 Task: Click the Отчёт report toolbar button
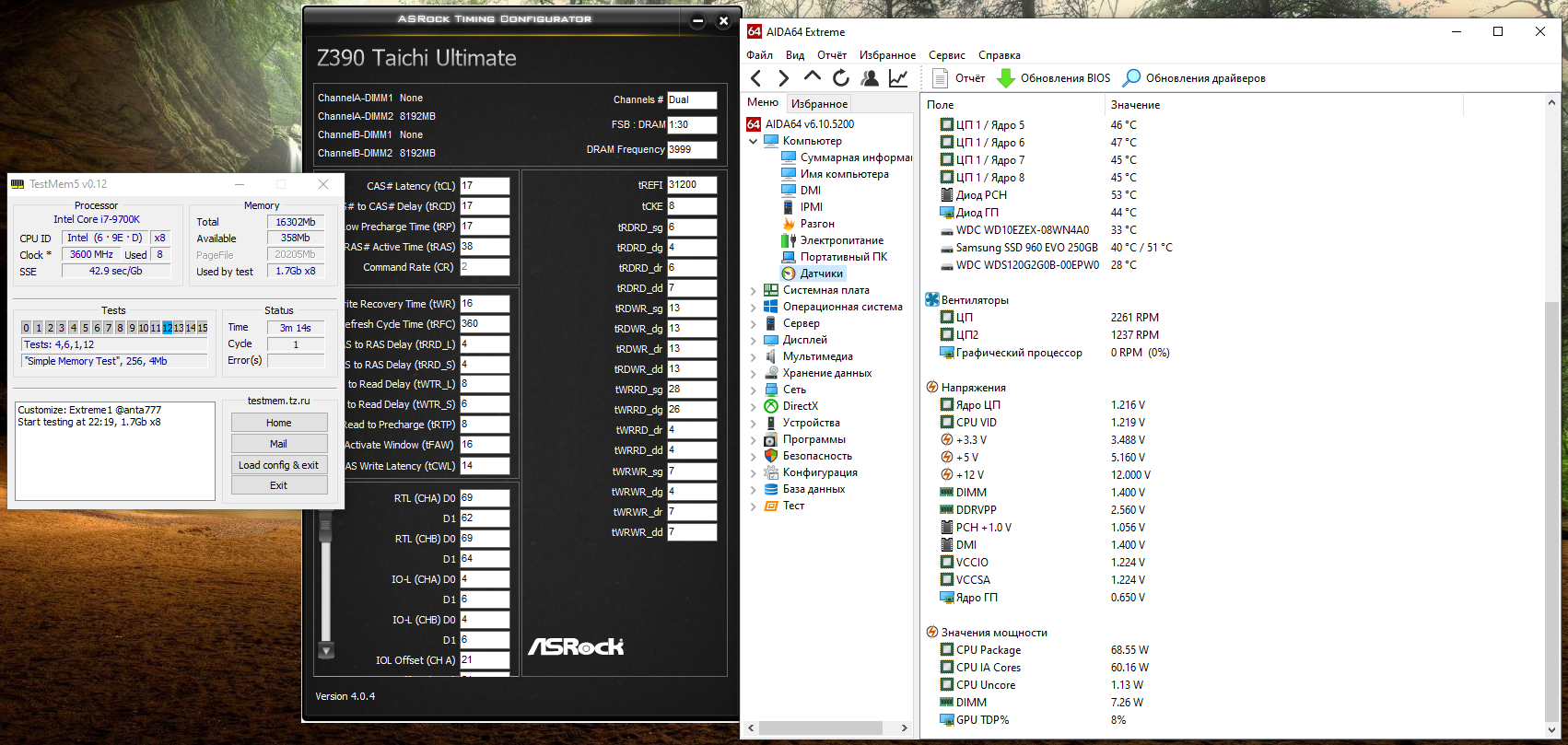click(958, 78)
